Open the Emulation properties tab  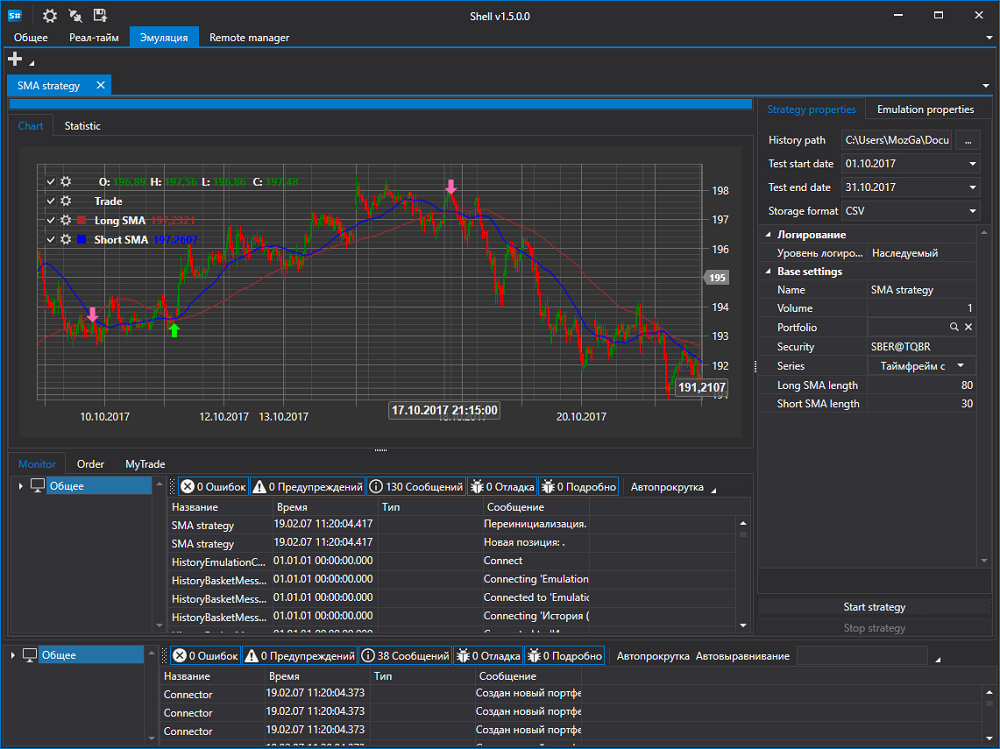pos(925,109)
